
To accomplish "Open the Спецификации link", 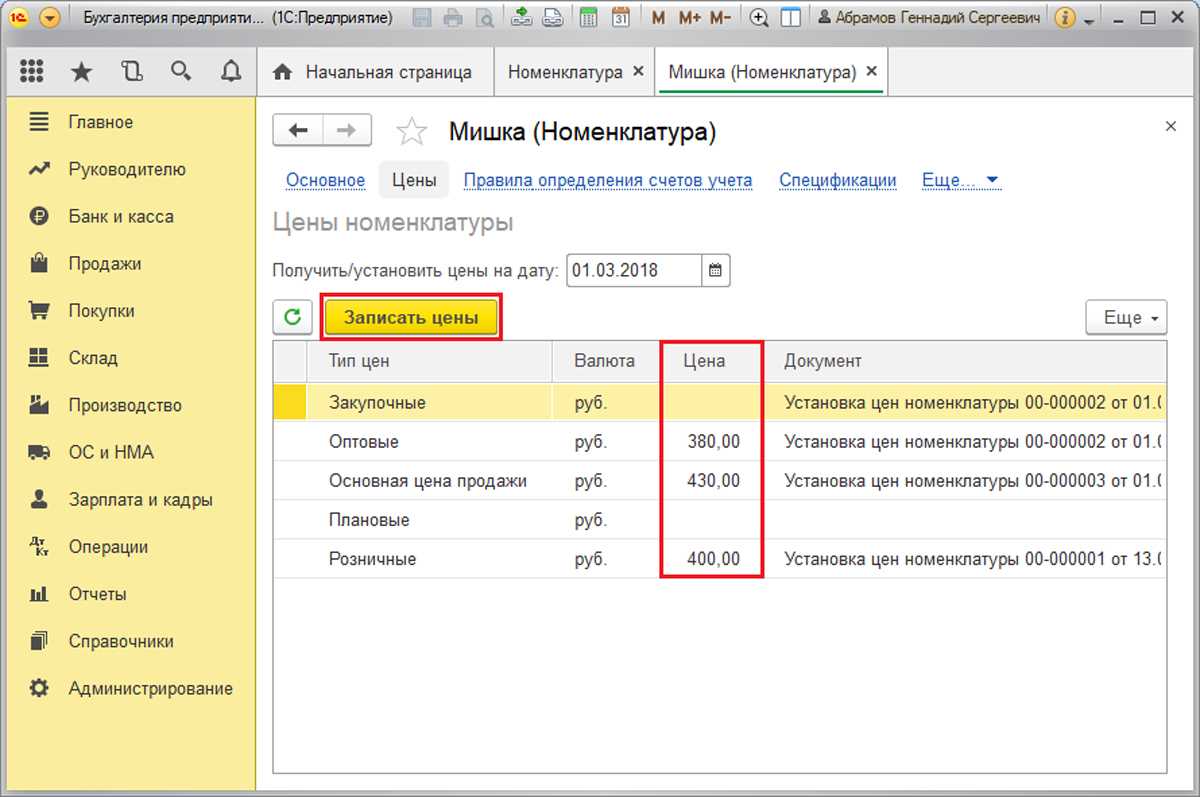I will (837, 181).
